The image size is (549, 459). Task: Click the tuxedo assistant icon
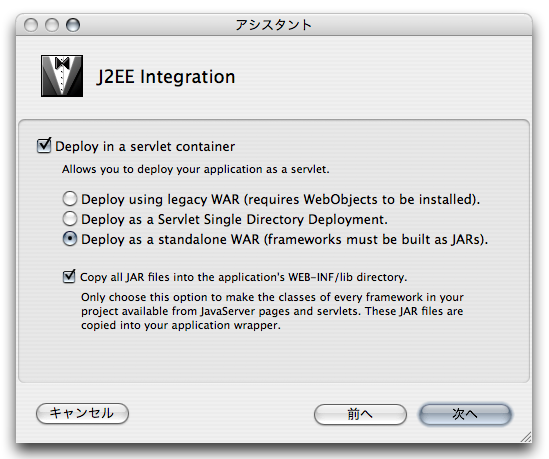click(62, 76)
